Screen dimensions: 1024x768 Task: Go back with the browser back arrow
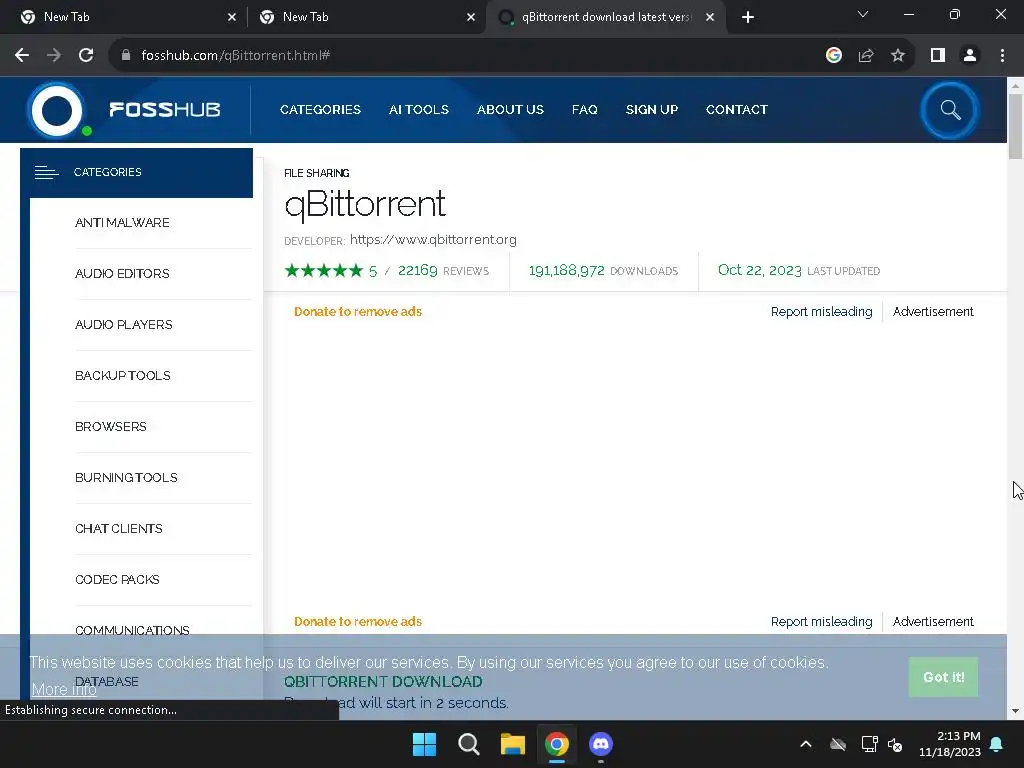coord(22,56)
